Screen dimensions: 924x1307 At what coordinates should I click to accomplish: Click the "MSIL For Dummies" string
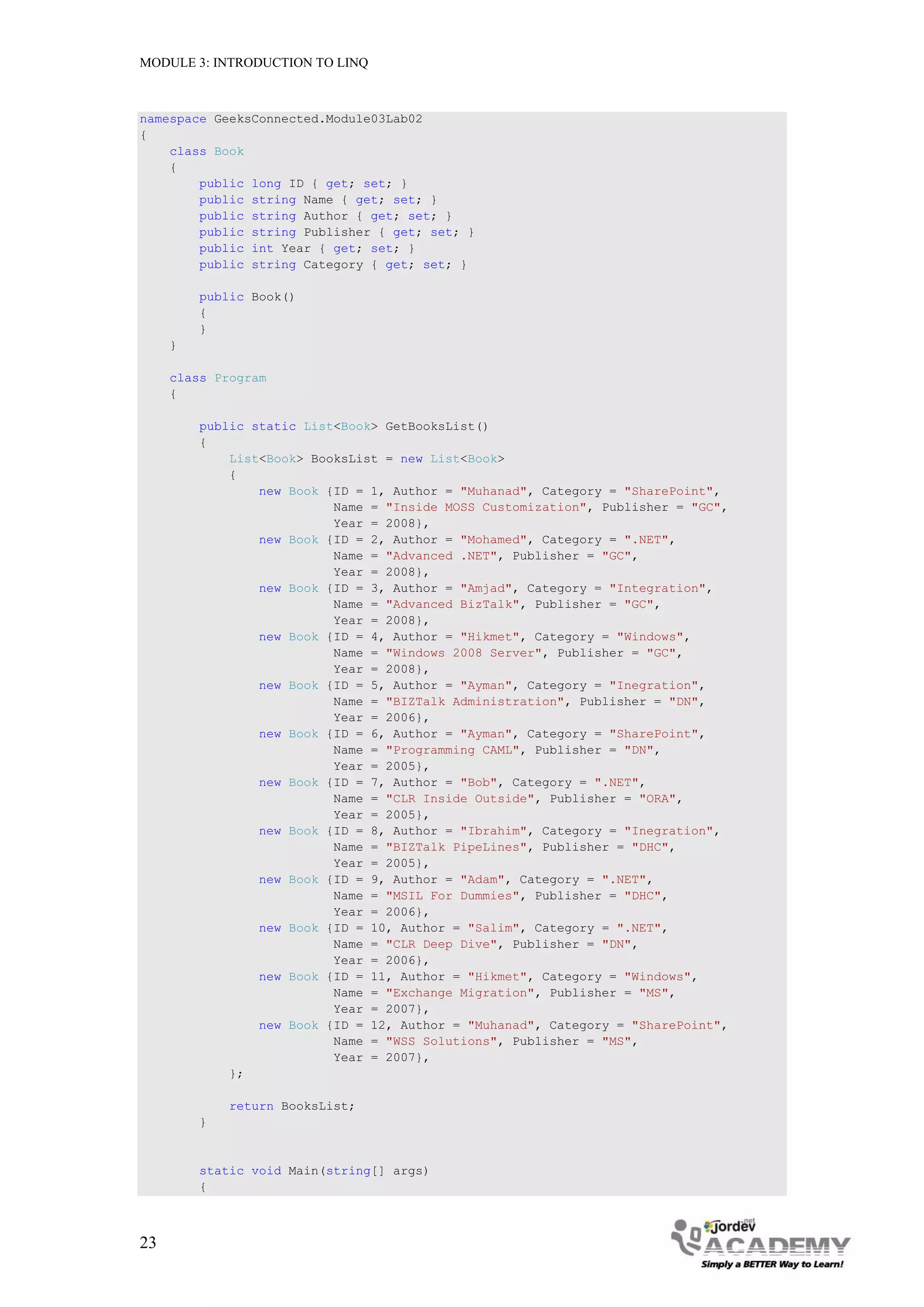[453, 895]
